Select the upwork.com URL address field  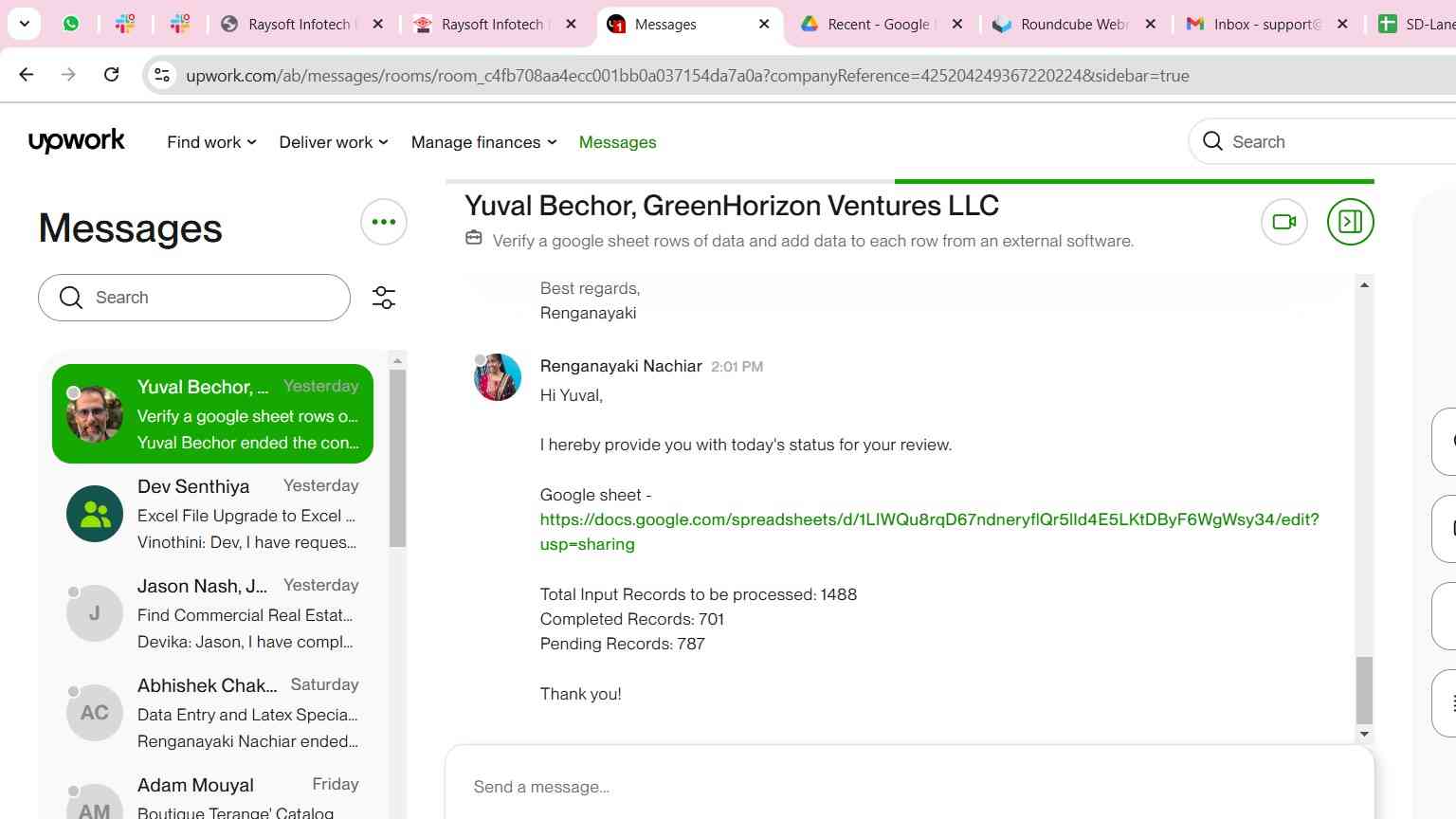687,76
